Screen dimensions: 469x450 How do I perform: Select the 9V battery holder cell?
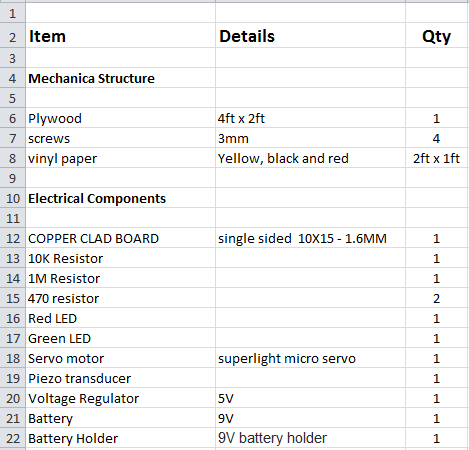click(x=310, y=438)
